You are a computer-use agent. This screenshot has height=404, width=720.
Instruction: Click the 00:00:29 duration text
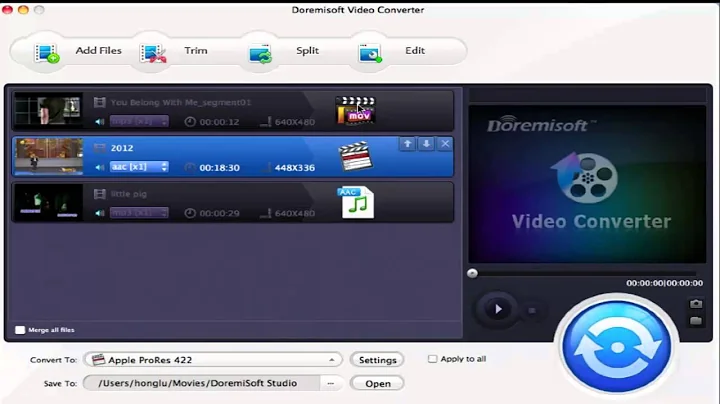point(219,213)
